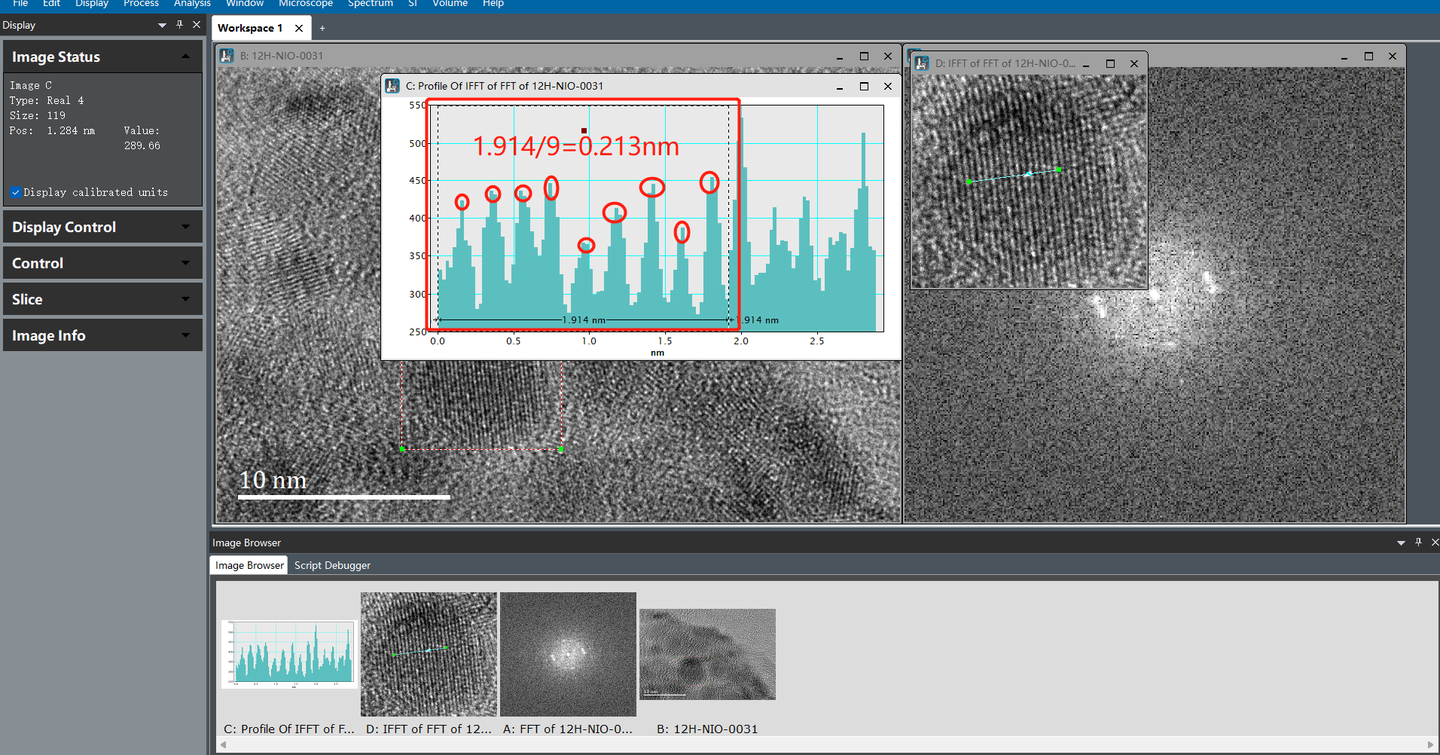Select the B: 12H-NIO-0031 thumbnail in browser
Screen dimensions: 1440x755
click(x=707, y=653)
